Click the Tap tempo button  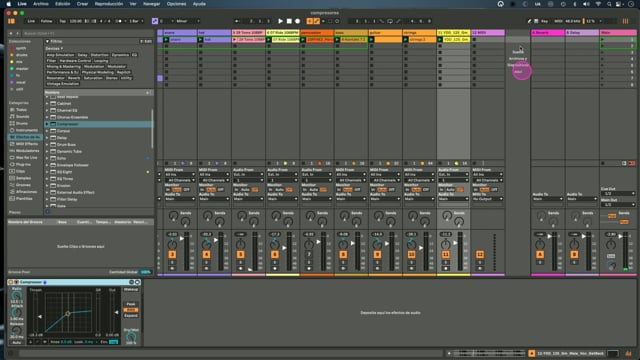coord(62,21)
